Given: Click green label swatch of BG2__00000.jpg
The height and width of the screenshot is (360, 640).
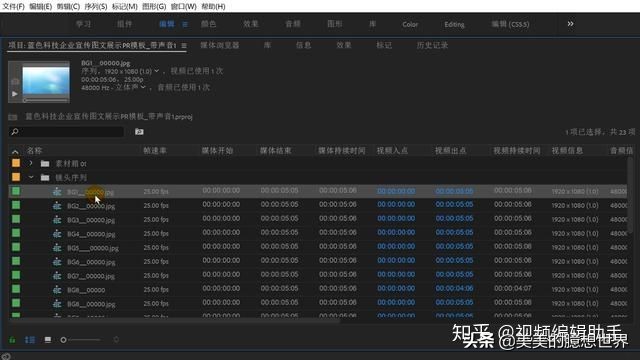Looking at the screenshot, I should tap(16, 205).
